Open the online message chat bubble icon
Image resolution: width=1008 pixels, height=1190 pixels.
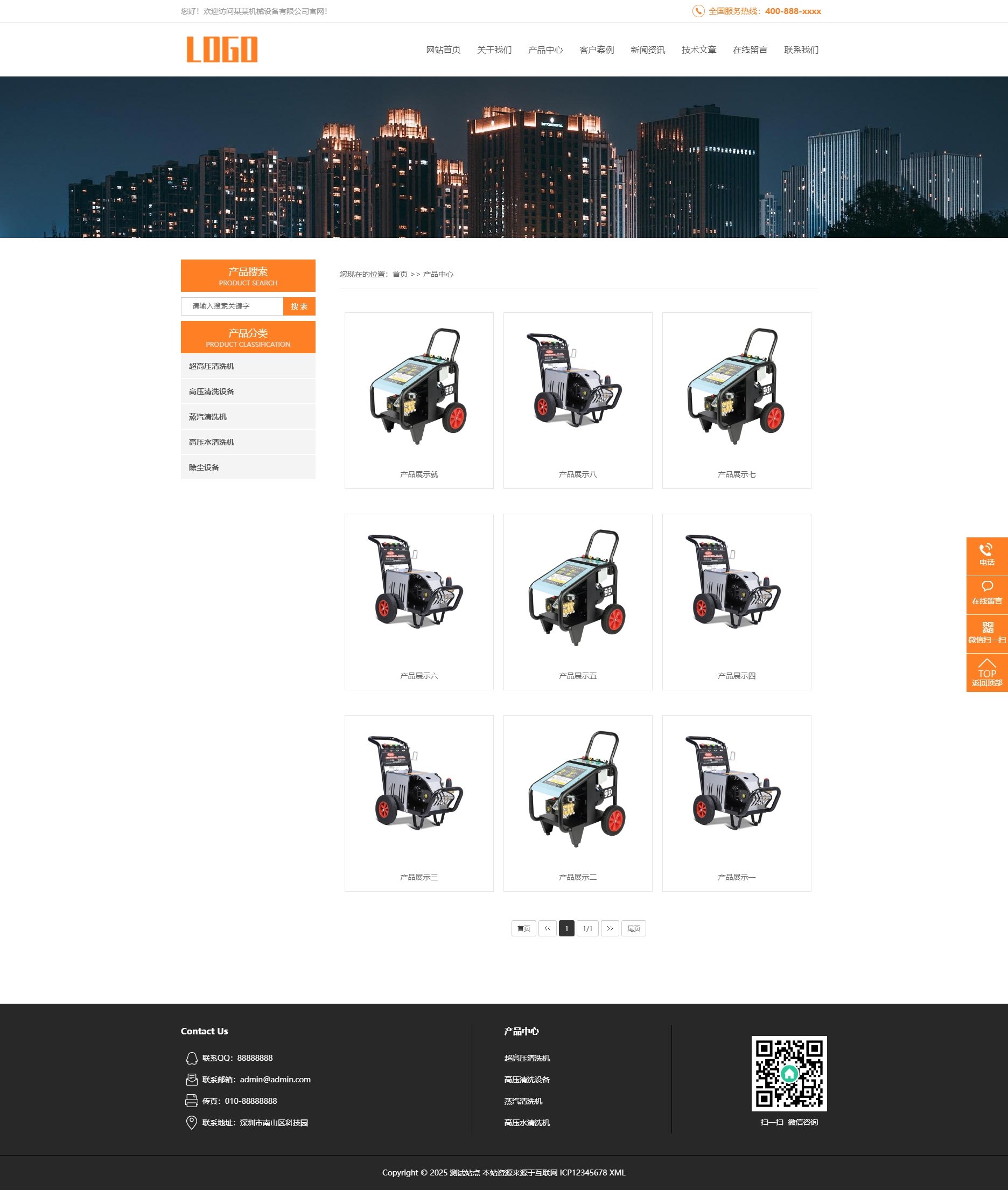pos(986,587)
